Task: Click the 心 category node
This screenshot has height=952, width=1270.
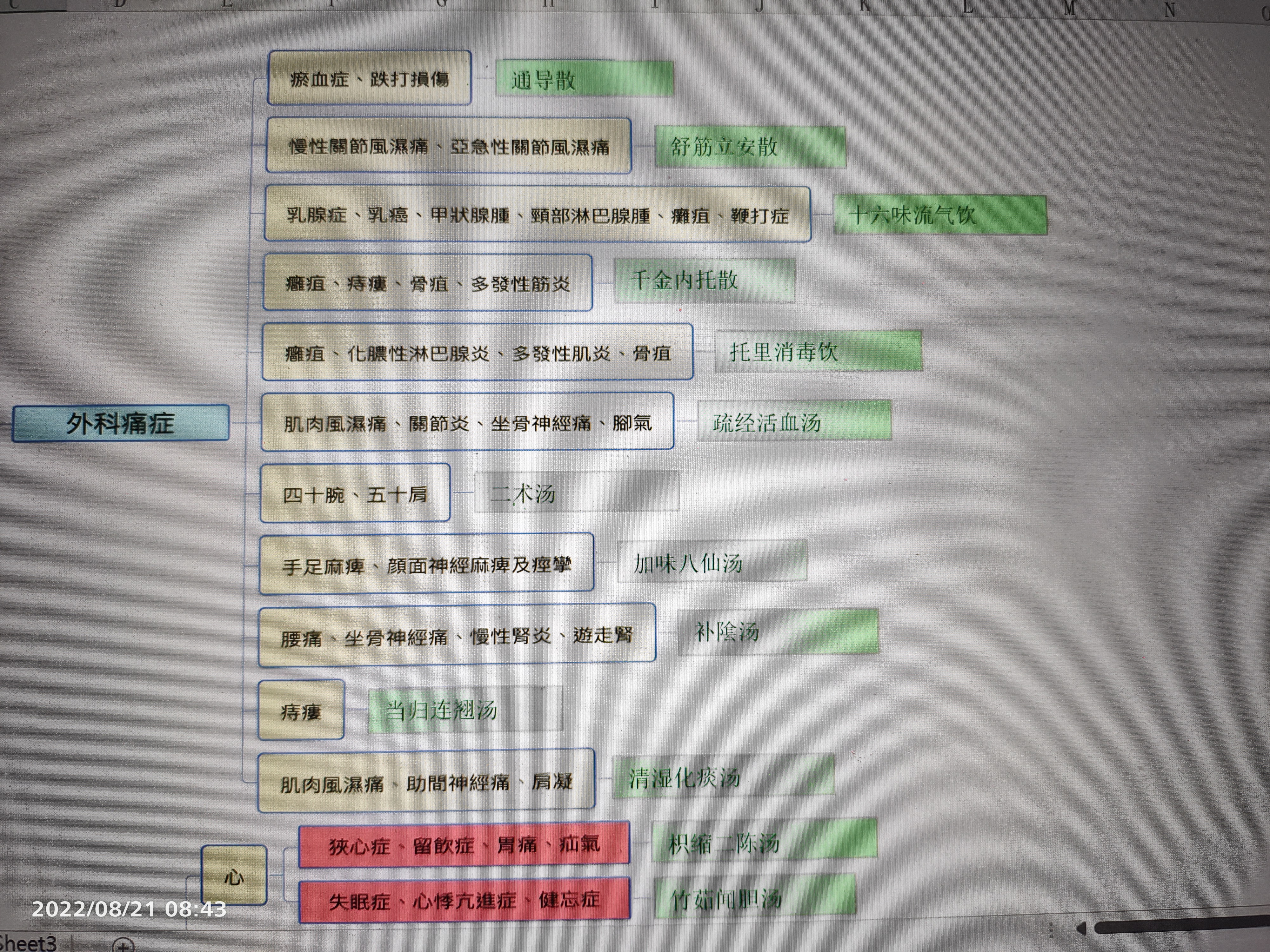Action: click(234, 875)
